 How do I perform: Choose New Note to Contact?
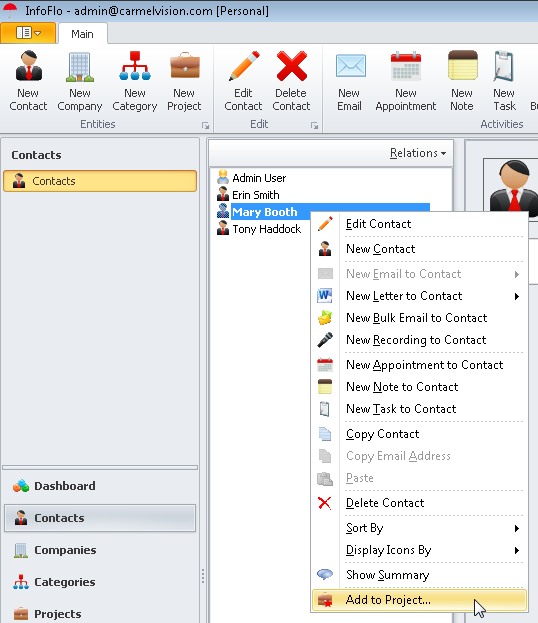coord(420,387)
